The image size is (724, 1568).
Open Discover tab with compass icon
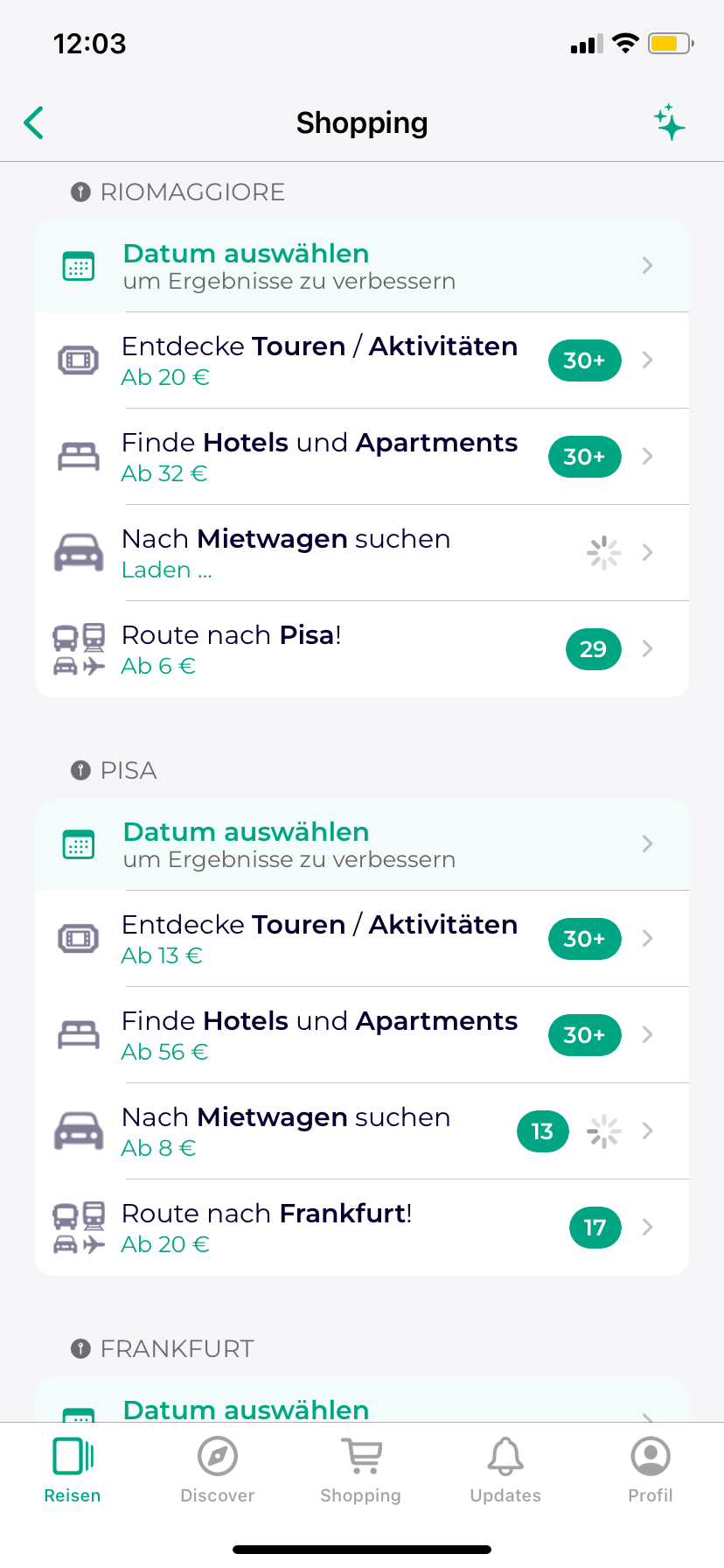point(218,1470)
